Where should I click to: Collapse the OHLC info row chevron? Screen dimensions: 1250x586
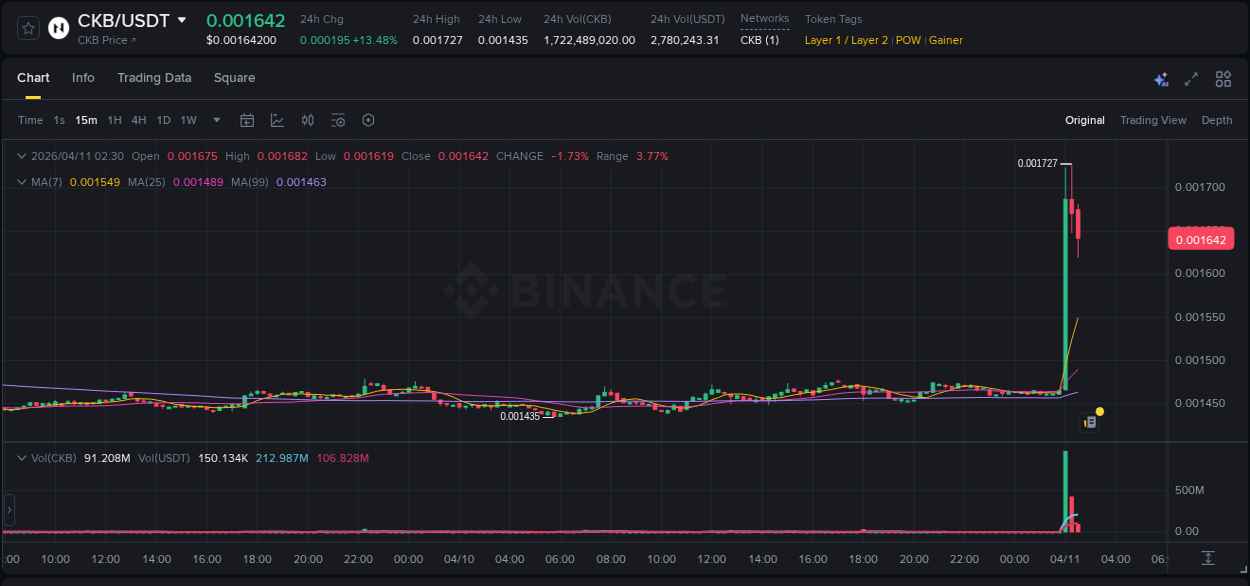22,156
